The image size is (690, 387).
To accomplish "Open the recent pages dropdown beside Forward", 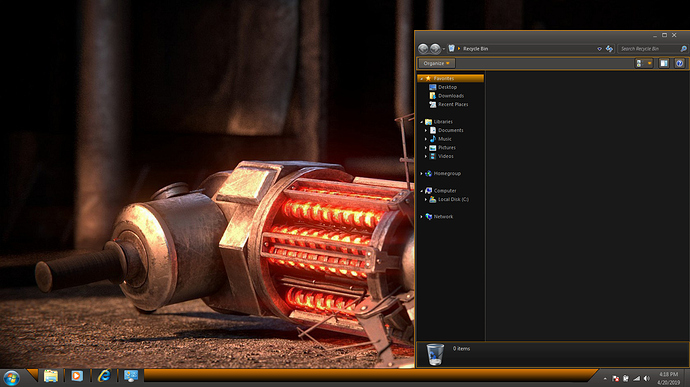I will [444, 49].
